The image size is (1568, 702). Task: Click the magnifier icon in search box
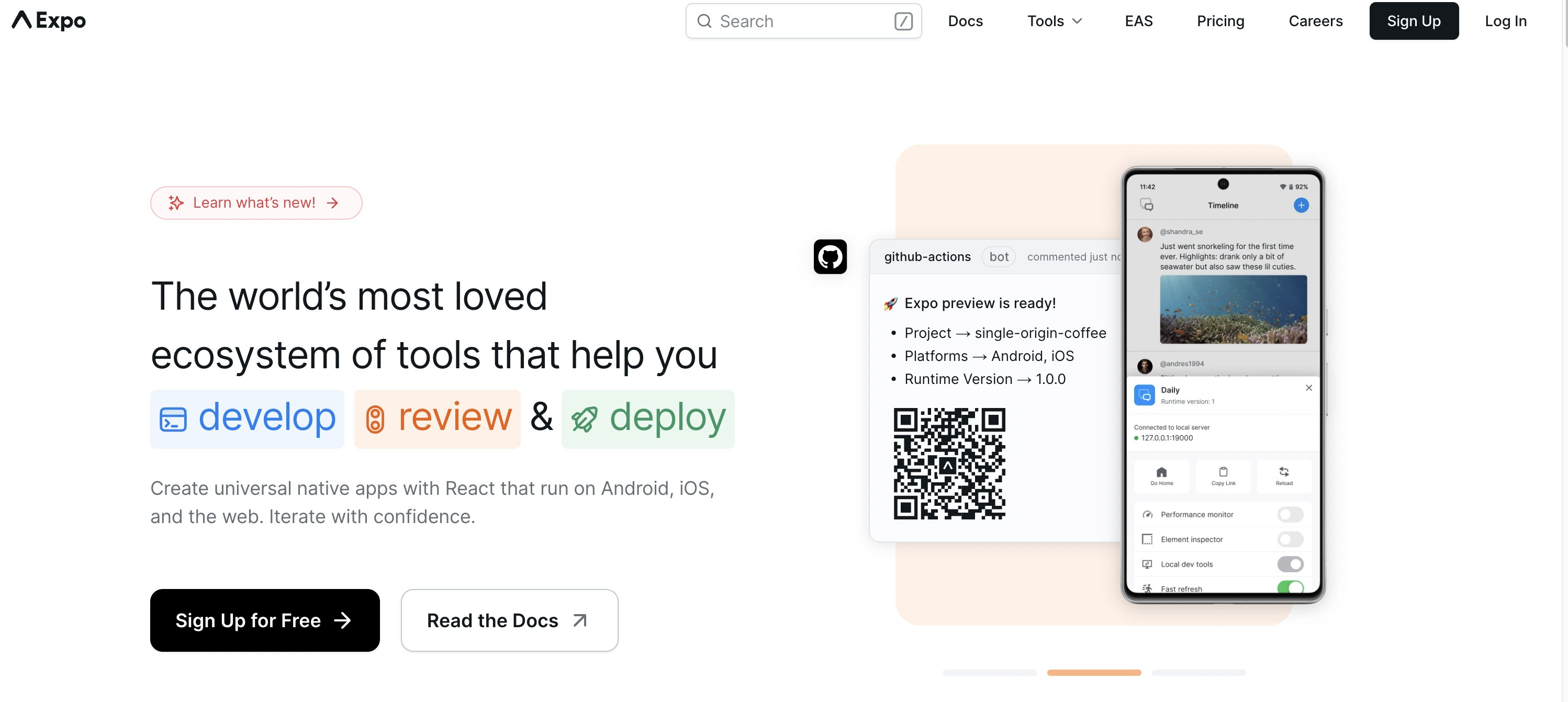tap(703, 21)
